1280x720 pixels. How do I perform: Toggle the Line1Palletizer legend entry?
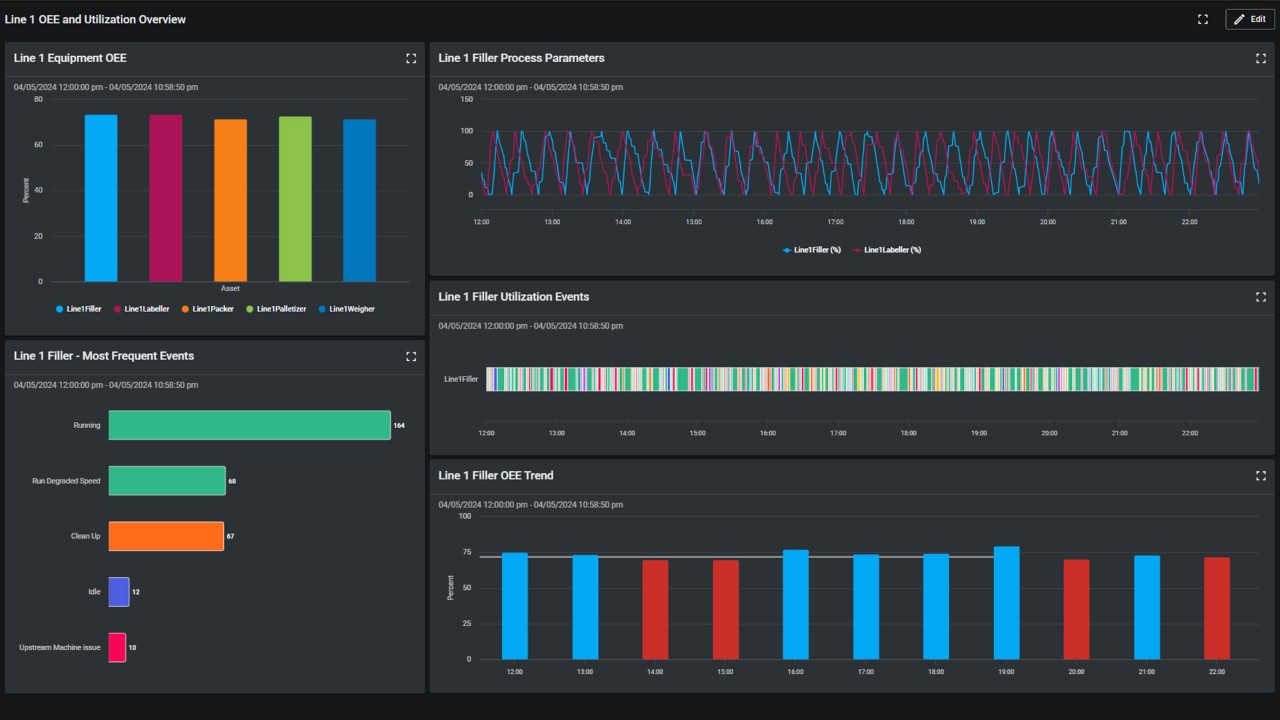coord(279,309)
